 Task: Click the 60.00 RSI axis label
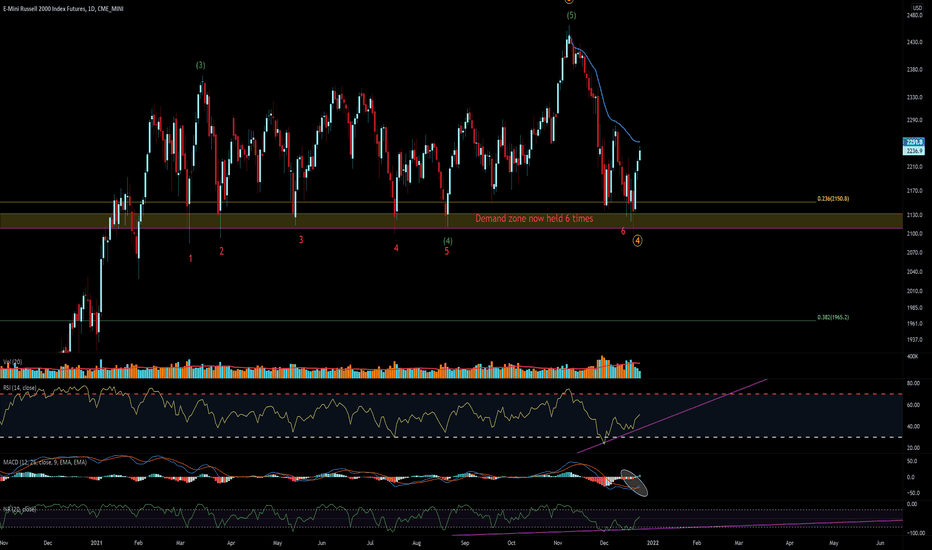click(x=914, y=405)
